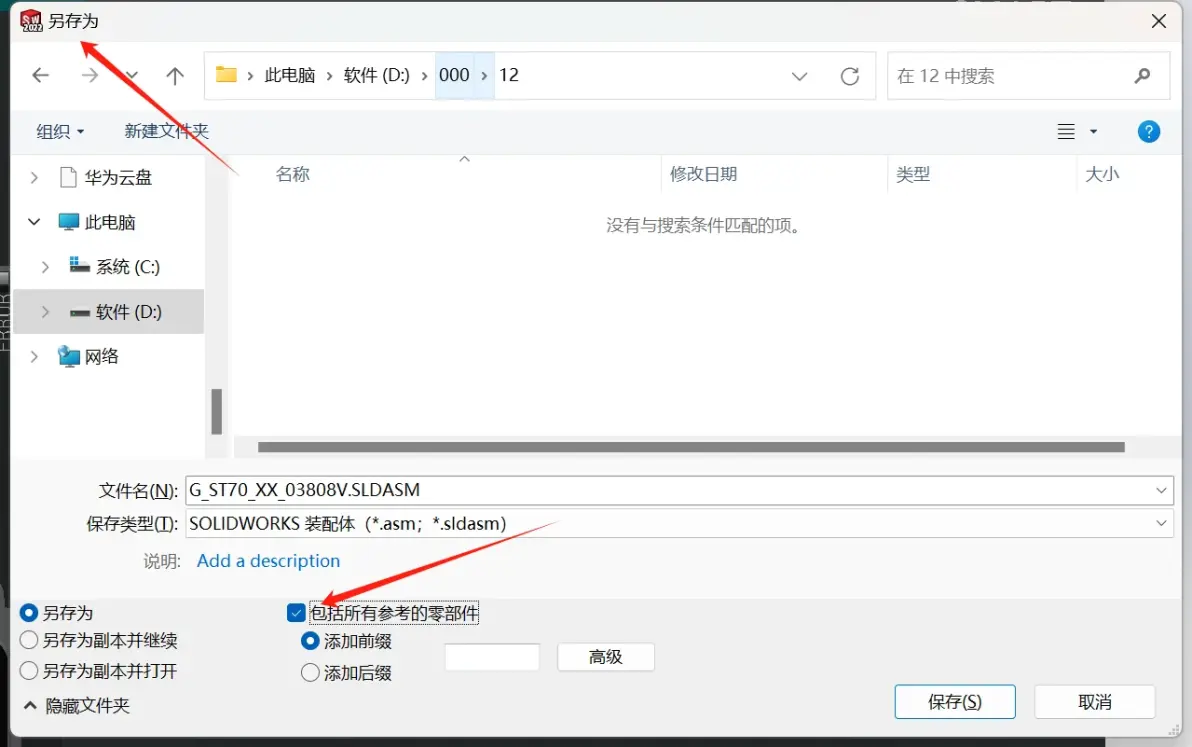This screenshot has width=1192, height=747.
Task: Create folder with 新建文件夹
Action: 166,131
